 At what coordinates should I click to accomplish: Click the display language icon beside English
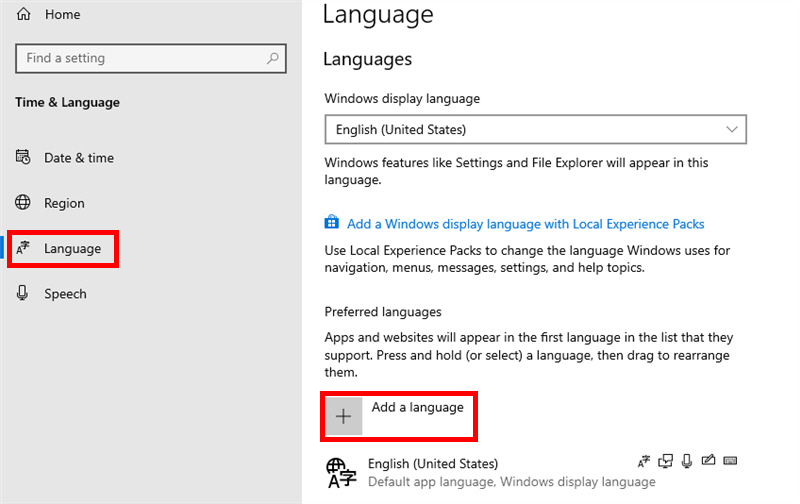644,461
